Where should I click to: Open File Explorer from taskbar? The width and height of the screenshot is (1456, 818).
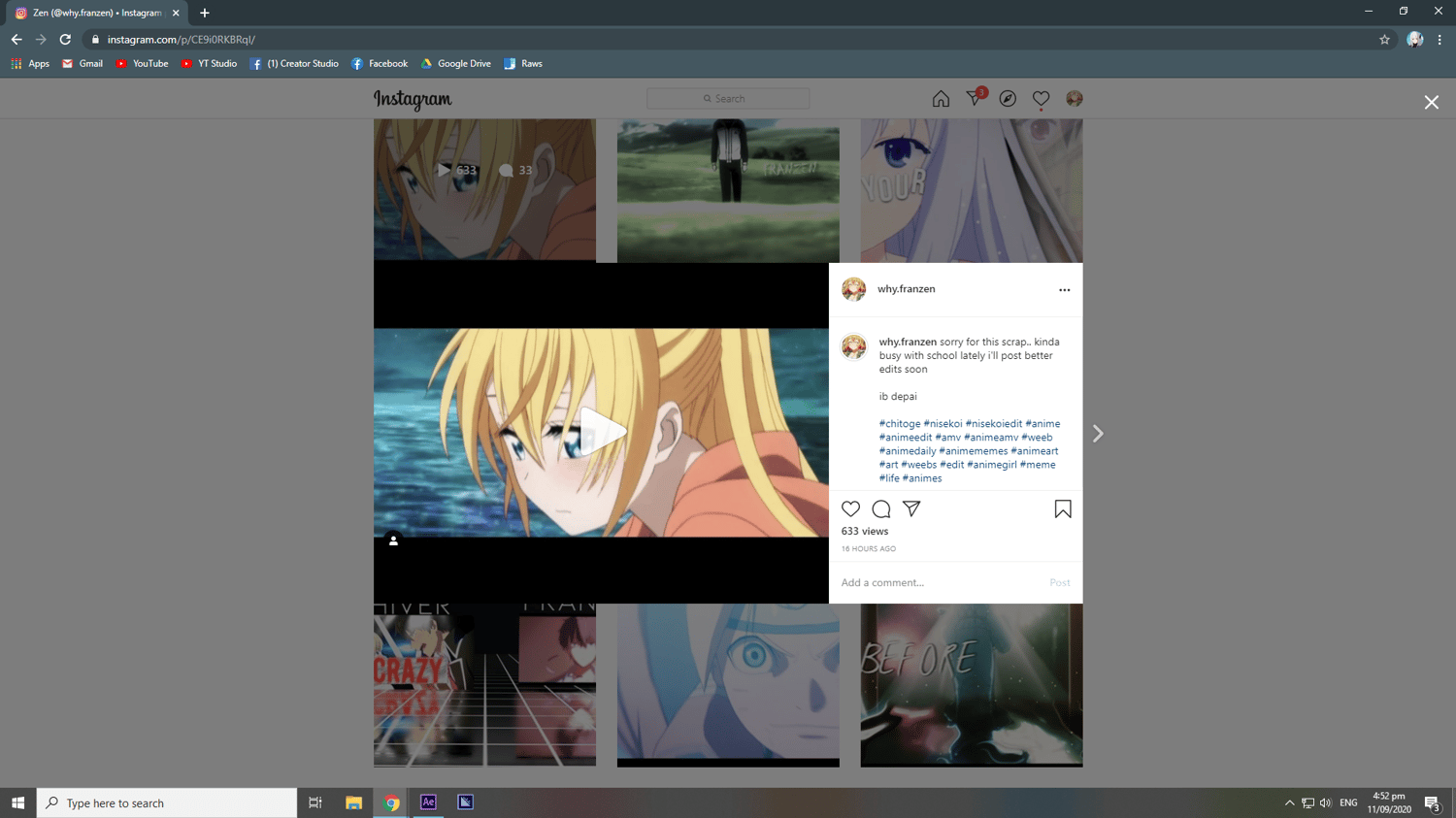point(353,802)
